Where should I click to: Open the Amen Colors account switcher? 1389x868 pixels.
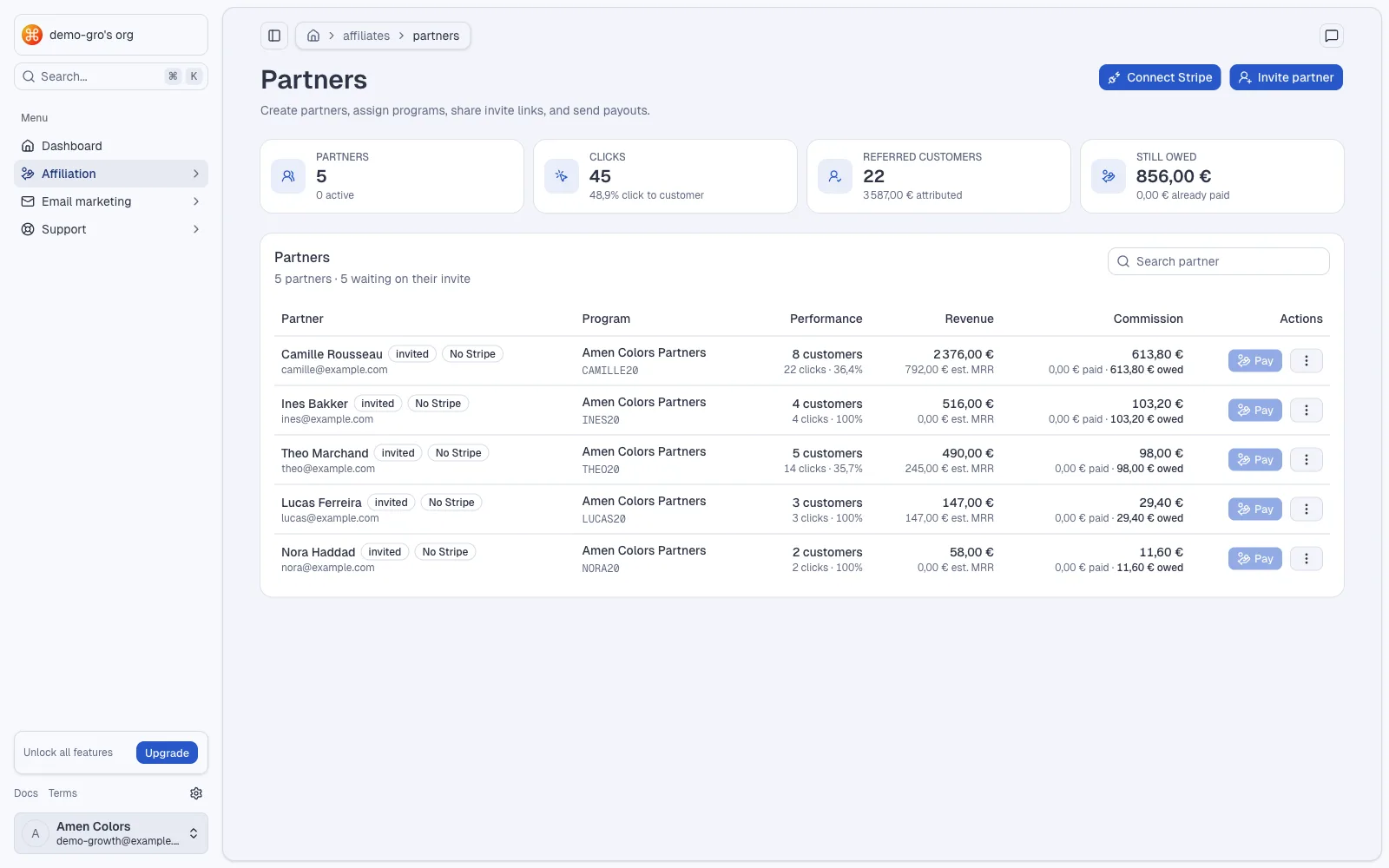[111, 833]
